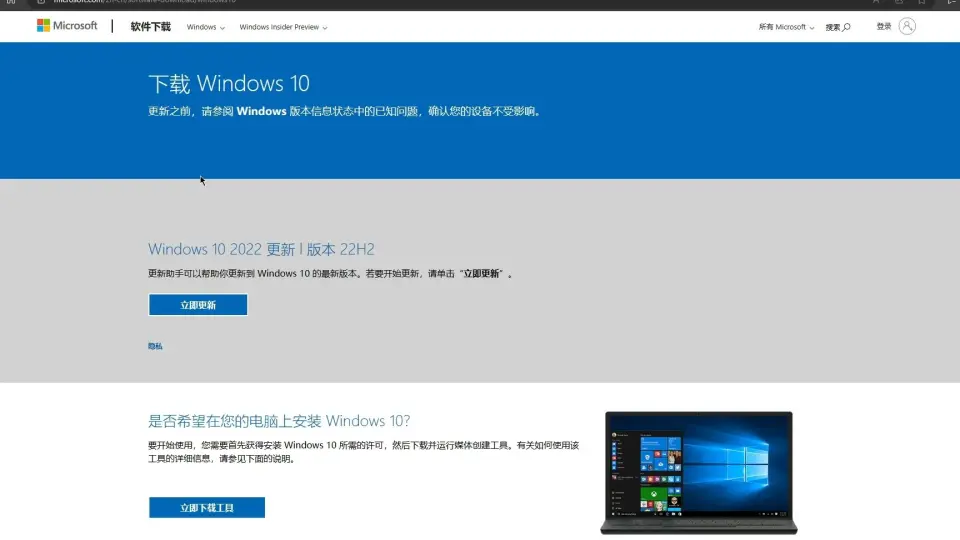The width and height of the screenshot is (960, 540).
Task: Click the 登录 account avatar icon
Action: [x=907, y=26]
